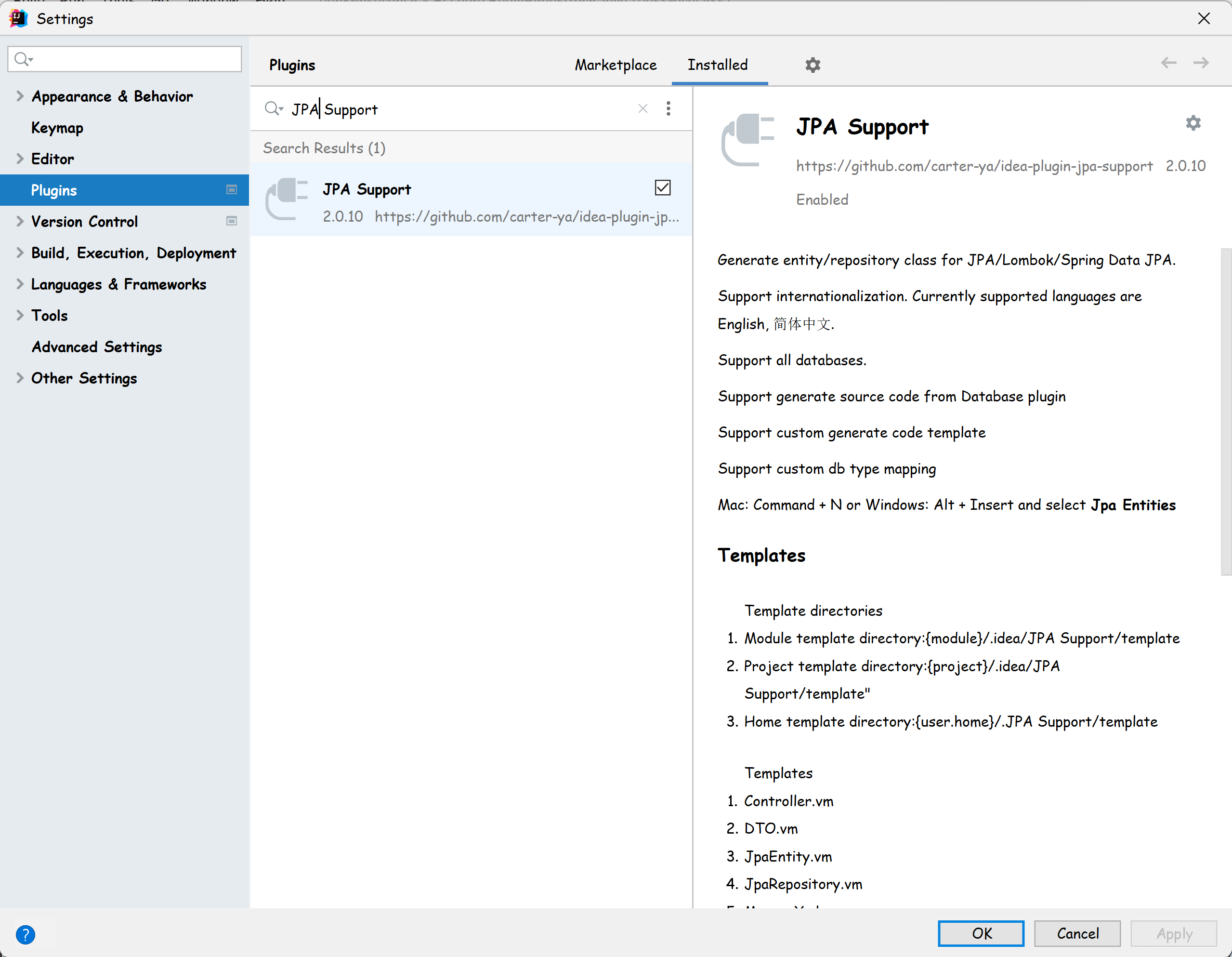Image resolution: width=1232 pixels, height=957 pixels.
Task: Click the description panel vertical scrollbar
Action: pyautogui.click(x=1225, y=412)
